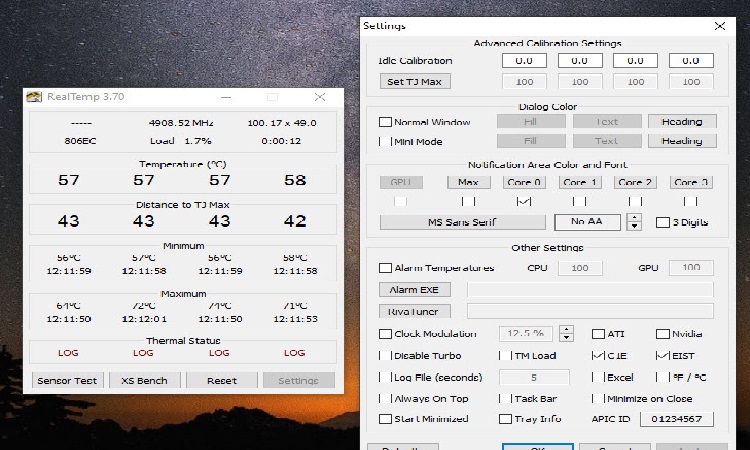This screenshot has height=450, width=750.
Task: Toggle the checkbox beneath Core 1 button
Action: coord(579,201)
